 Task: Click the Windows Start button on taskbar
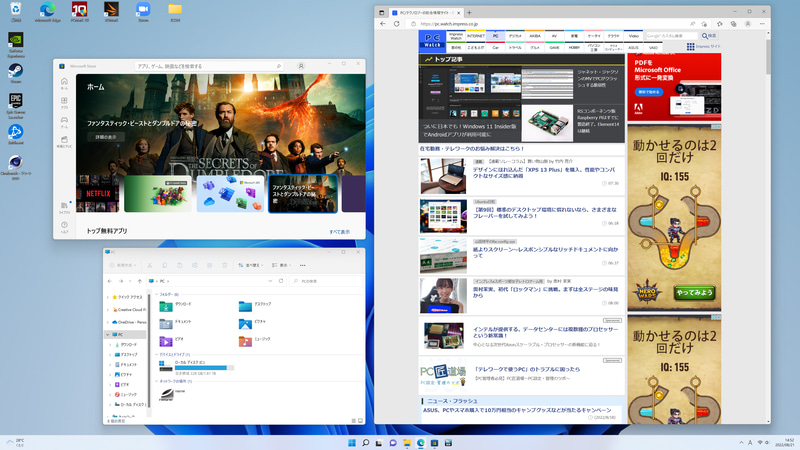click(x=352, y=443)
